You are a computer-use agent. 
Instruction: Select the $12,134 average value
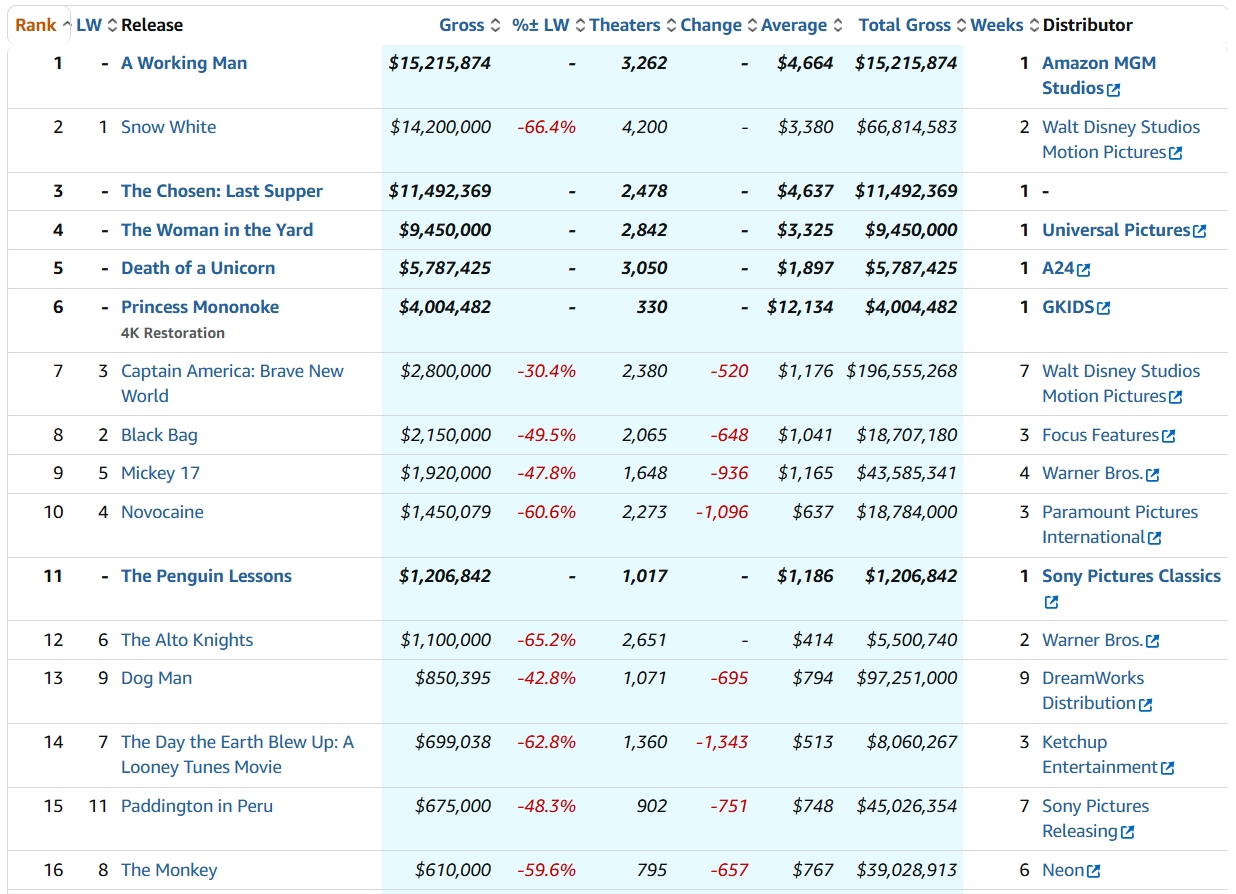(x=800, y=307)
